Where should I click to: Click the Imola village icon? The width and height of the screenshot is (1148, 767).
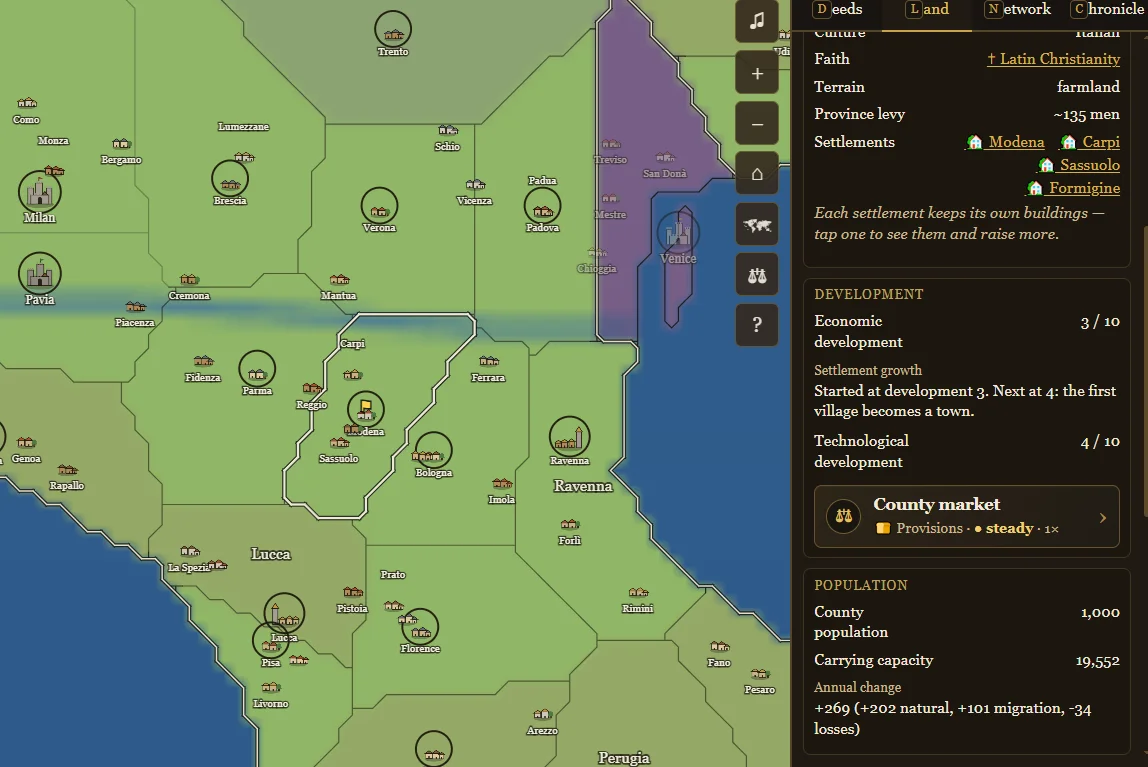502,483
